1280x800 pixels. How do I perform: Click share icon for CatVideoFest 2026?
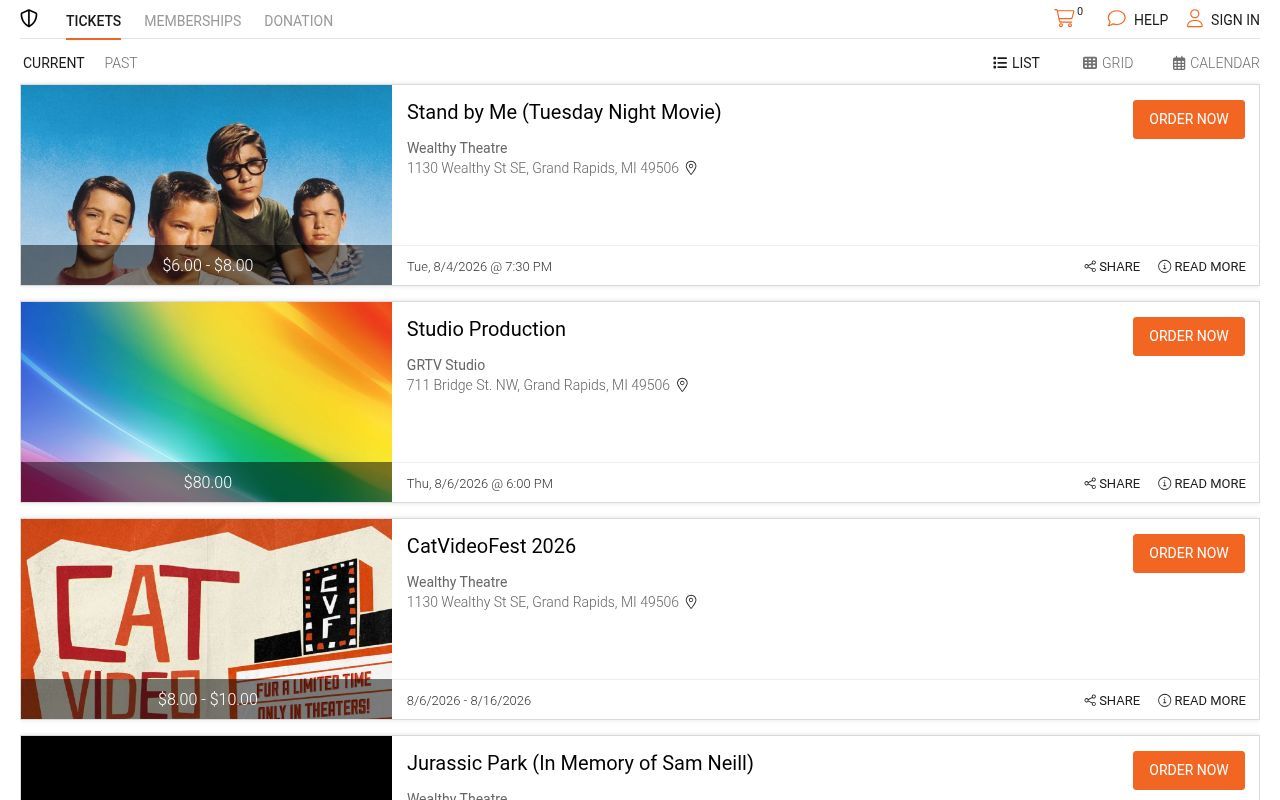(1090, 701)
